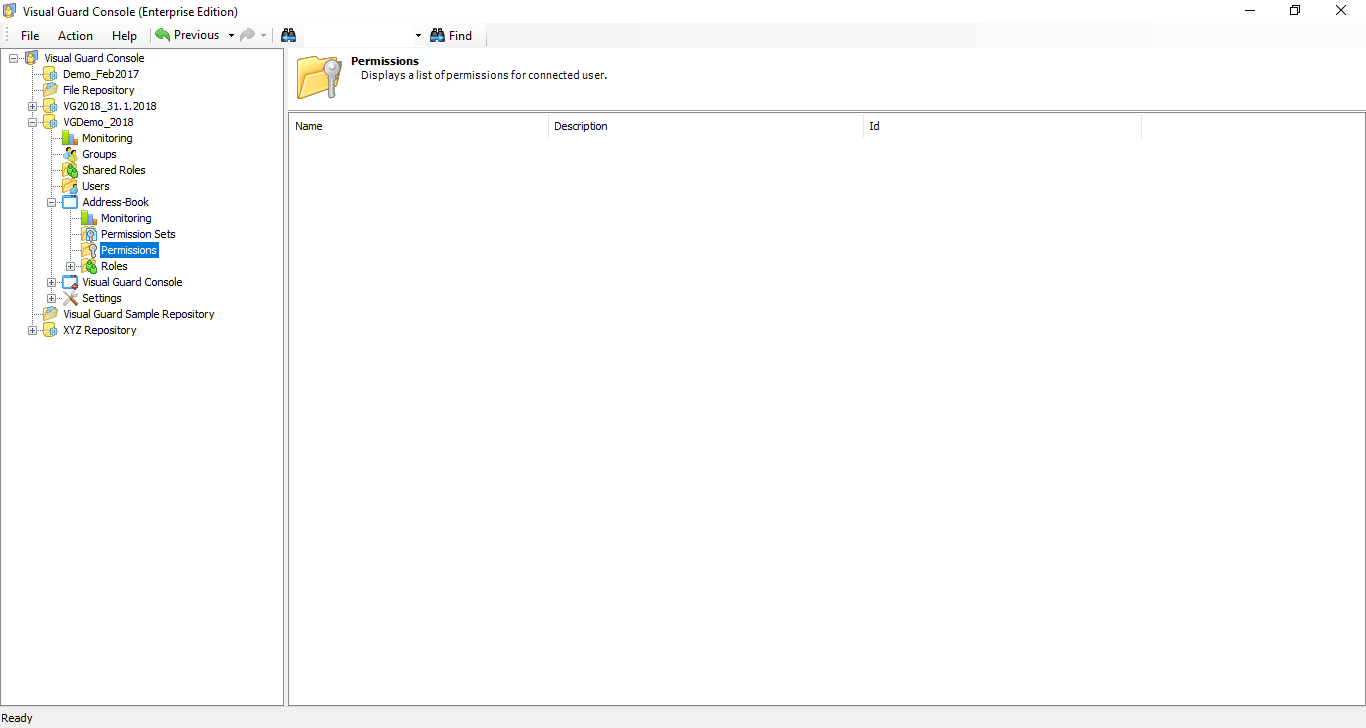
Task: Select the root Visual Guard Console icon
Action: pyautogui.click(x=32, y=58)
